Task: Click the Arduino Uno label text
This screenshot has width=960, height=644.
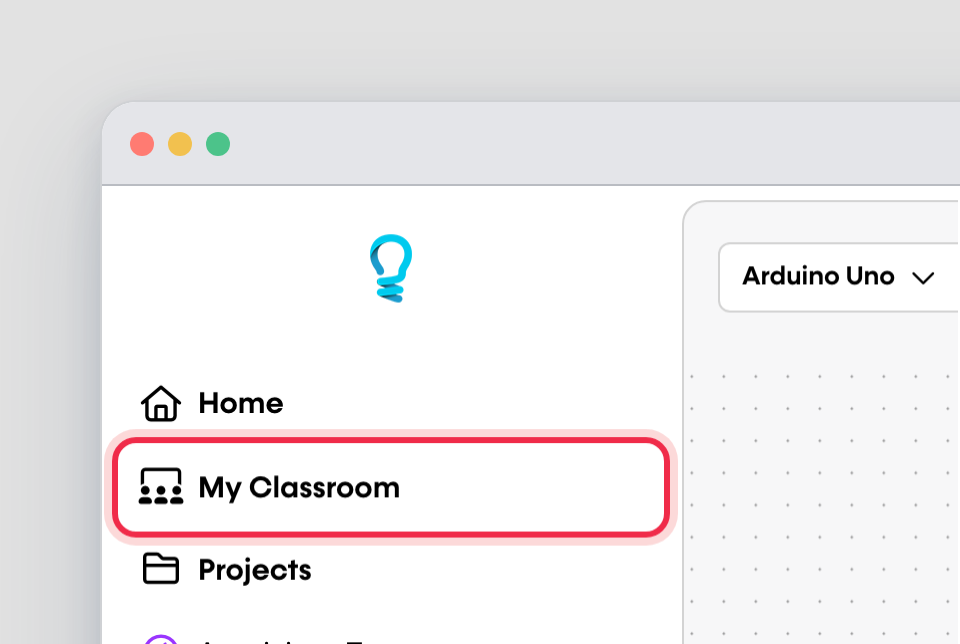Action: coord(817,277)
